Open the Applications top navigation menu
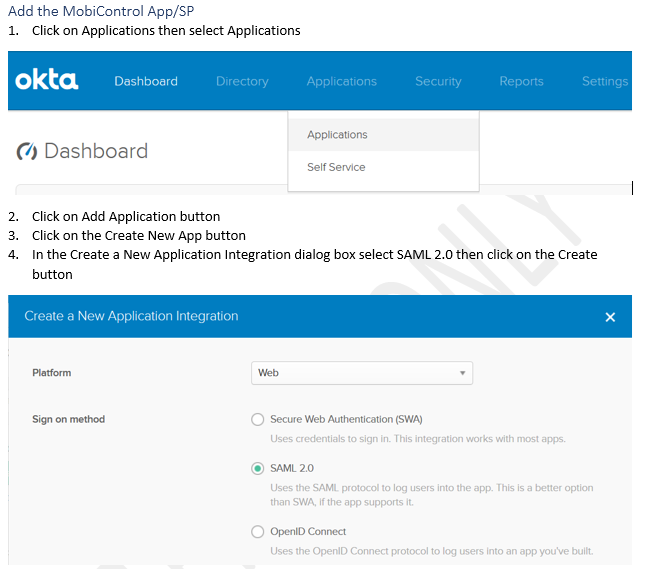The height and width of the screenshot is (569, 645). coord(342,82)
